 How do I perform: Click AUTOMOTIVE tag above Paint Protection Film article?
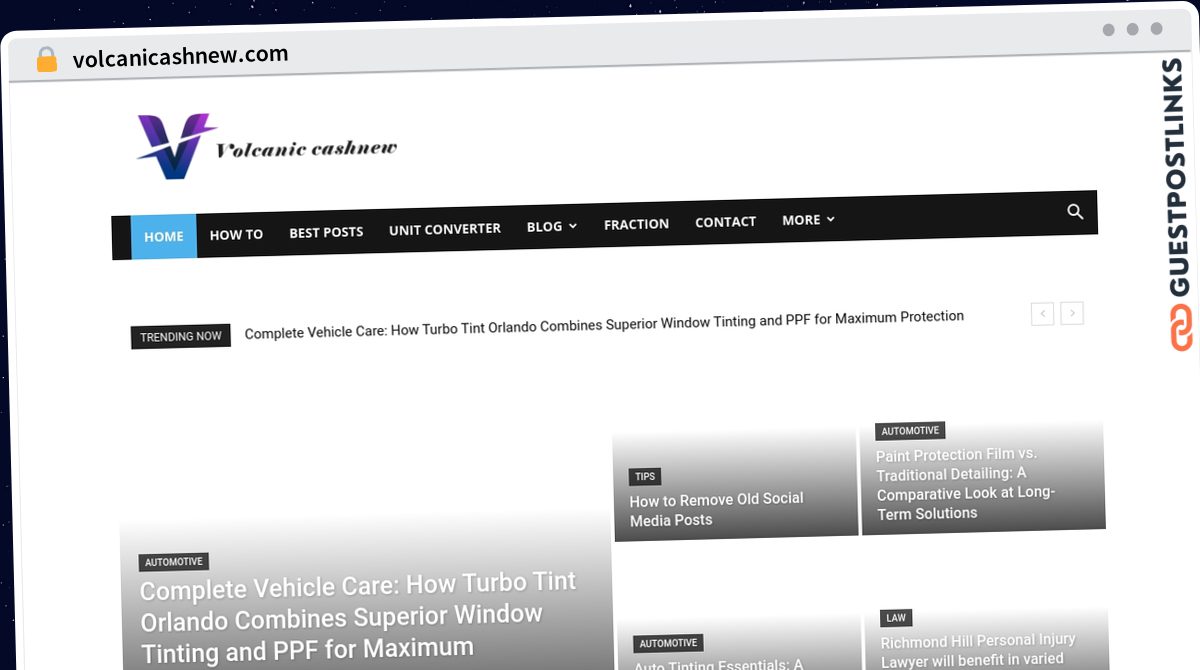(910, 431)
